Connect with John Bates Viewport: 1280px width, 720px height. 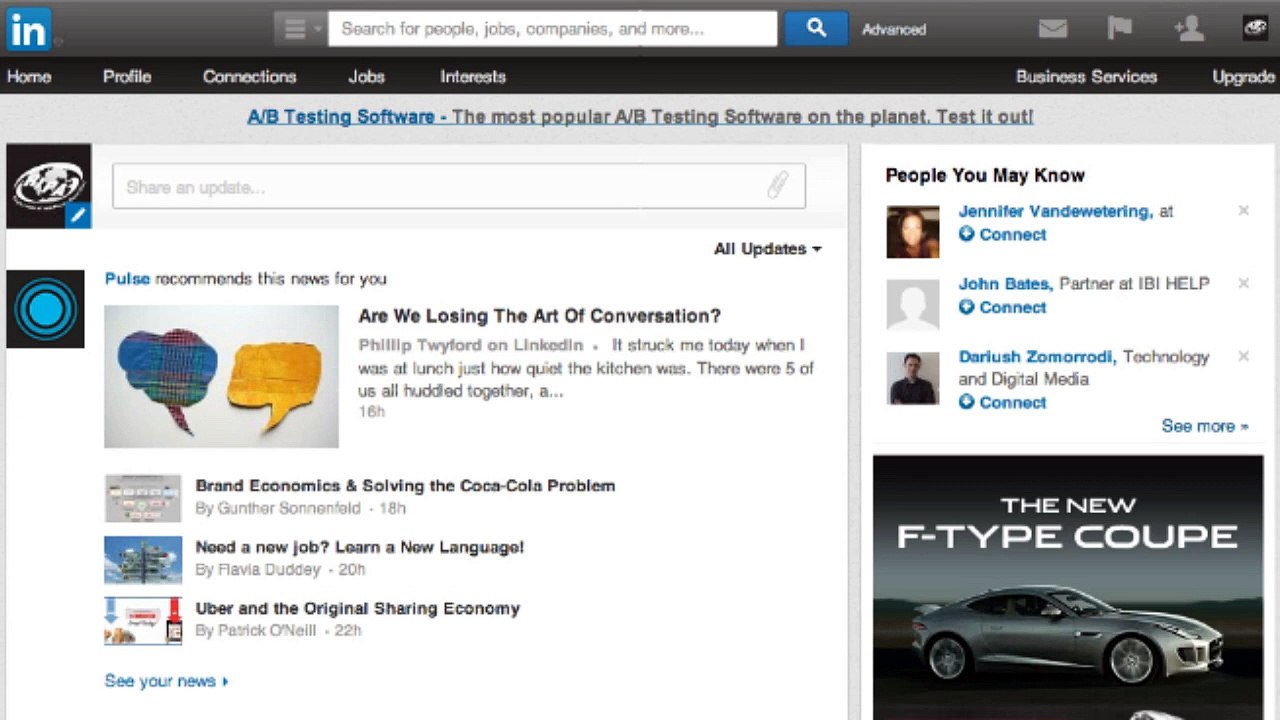pos(1003,307)
